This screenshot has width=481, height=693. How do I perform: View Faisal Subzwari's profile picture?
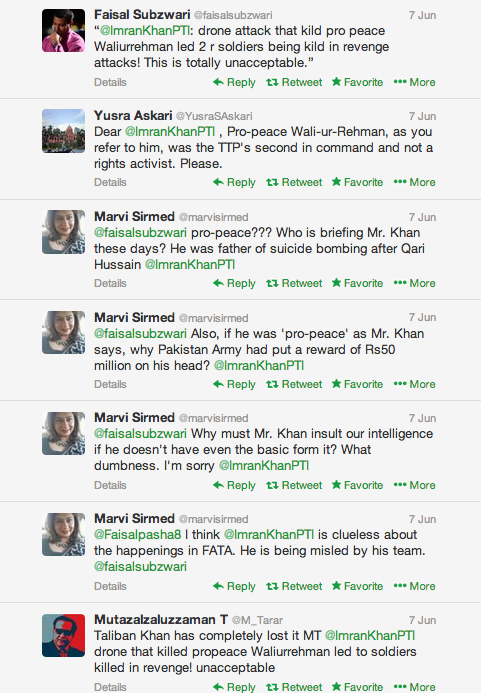tap(63, 30)
